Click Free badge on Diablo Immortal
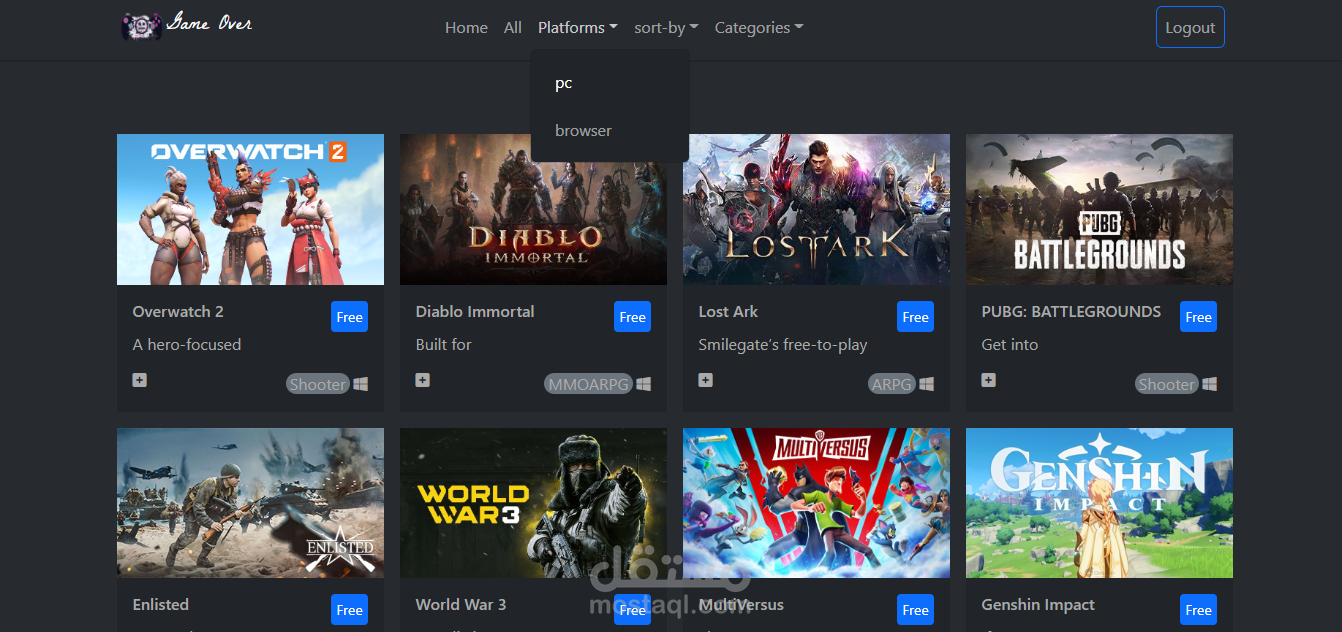The width and height of the screenshot is (1342, 632). click(633, 317)
